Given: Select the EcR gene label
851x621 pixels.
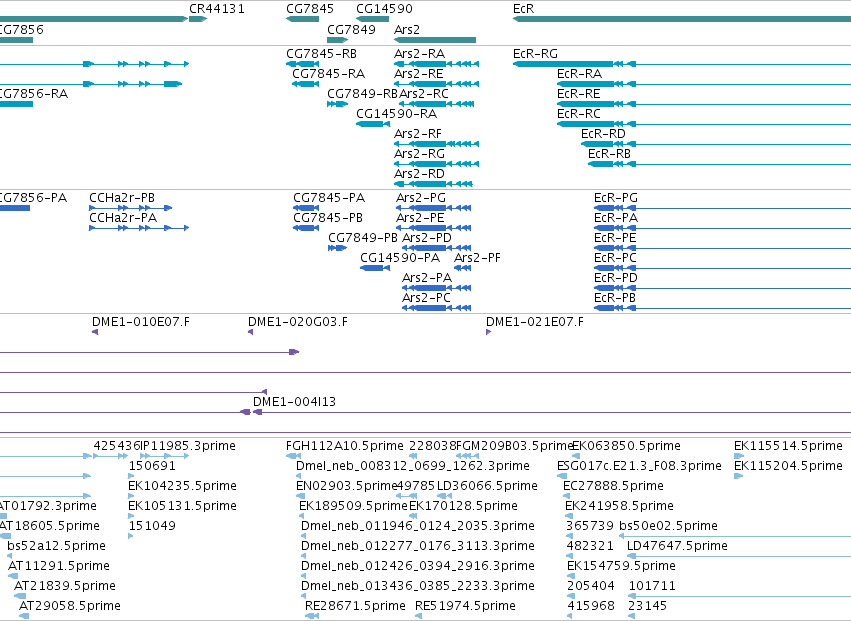Looking at the screenshot, I should coord(523,9).
